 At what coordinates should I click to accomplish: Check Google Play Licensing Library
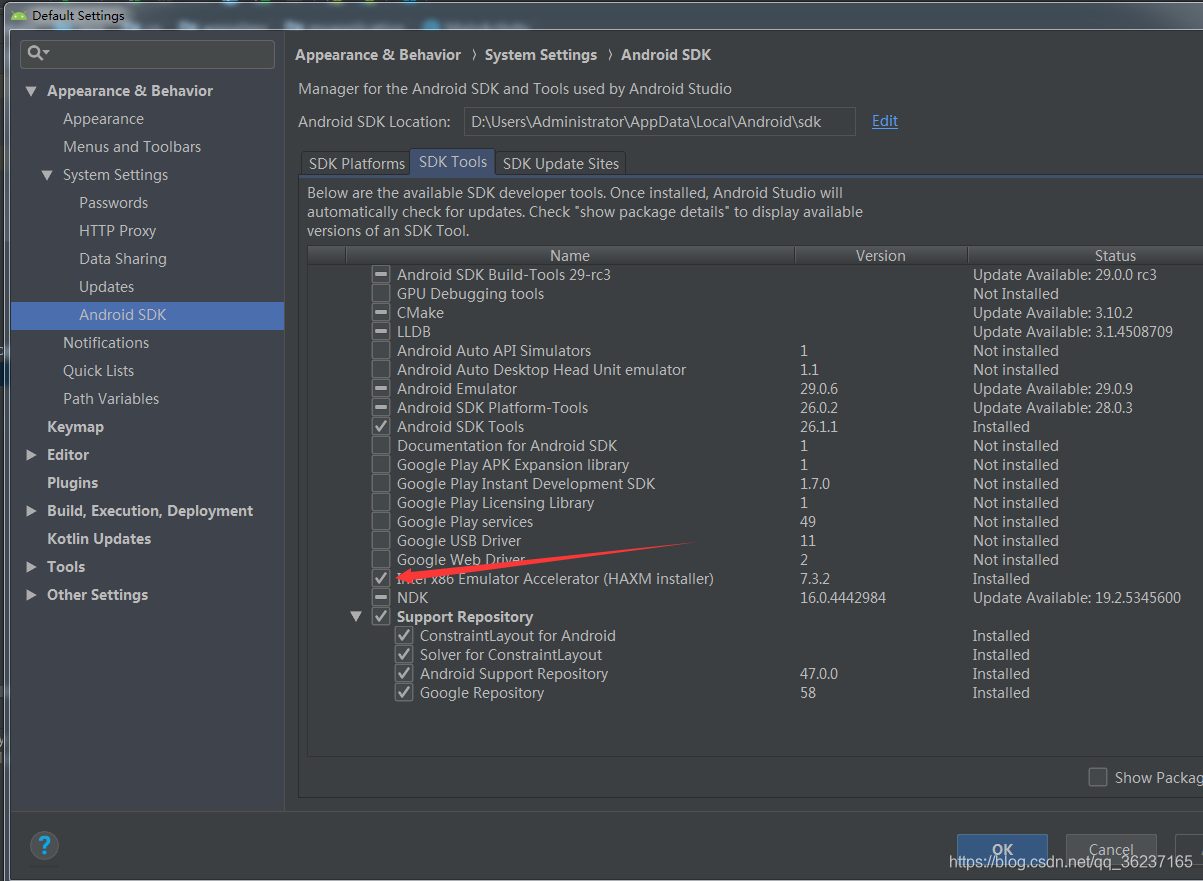(381, 502)
